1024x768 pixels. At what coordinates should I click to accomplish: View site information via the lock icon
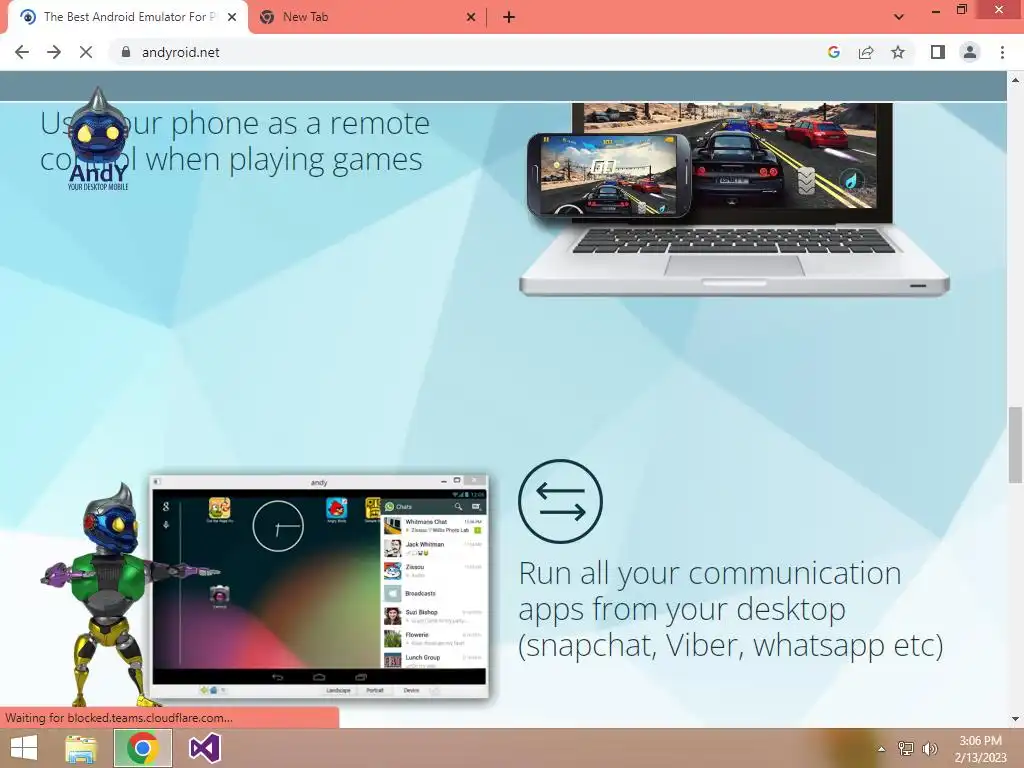pyautogui.click(x=126, y=52)
